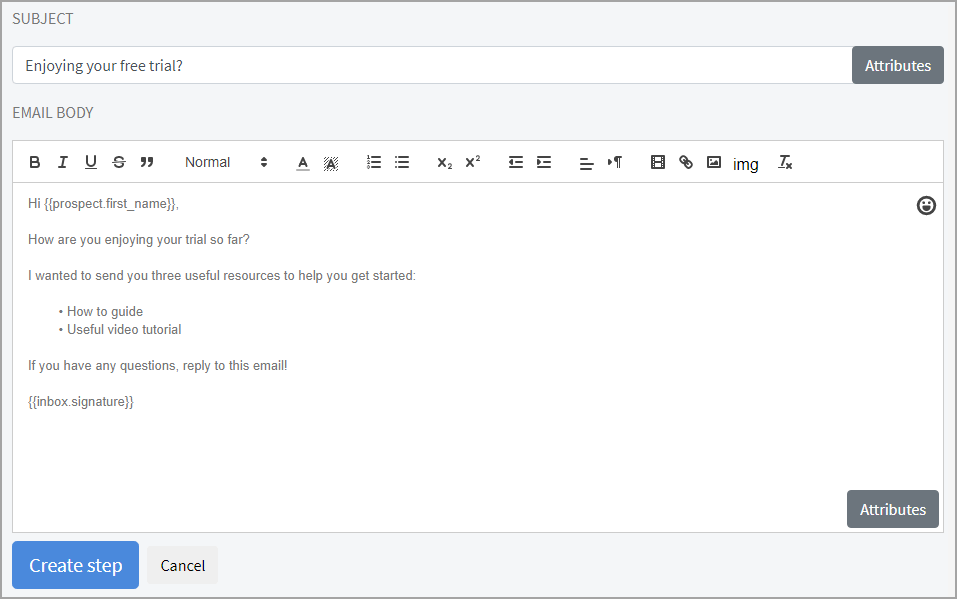The image size is (957, 599).
Task: Insert a numbered list
Action: pos(374,162)
